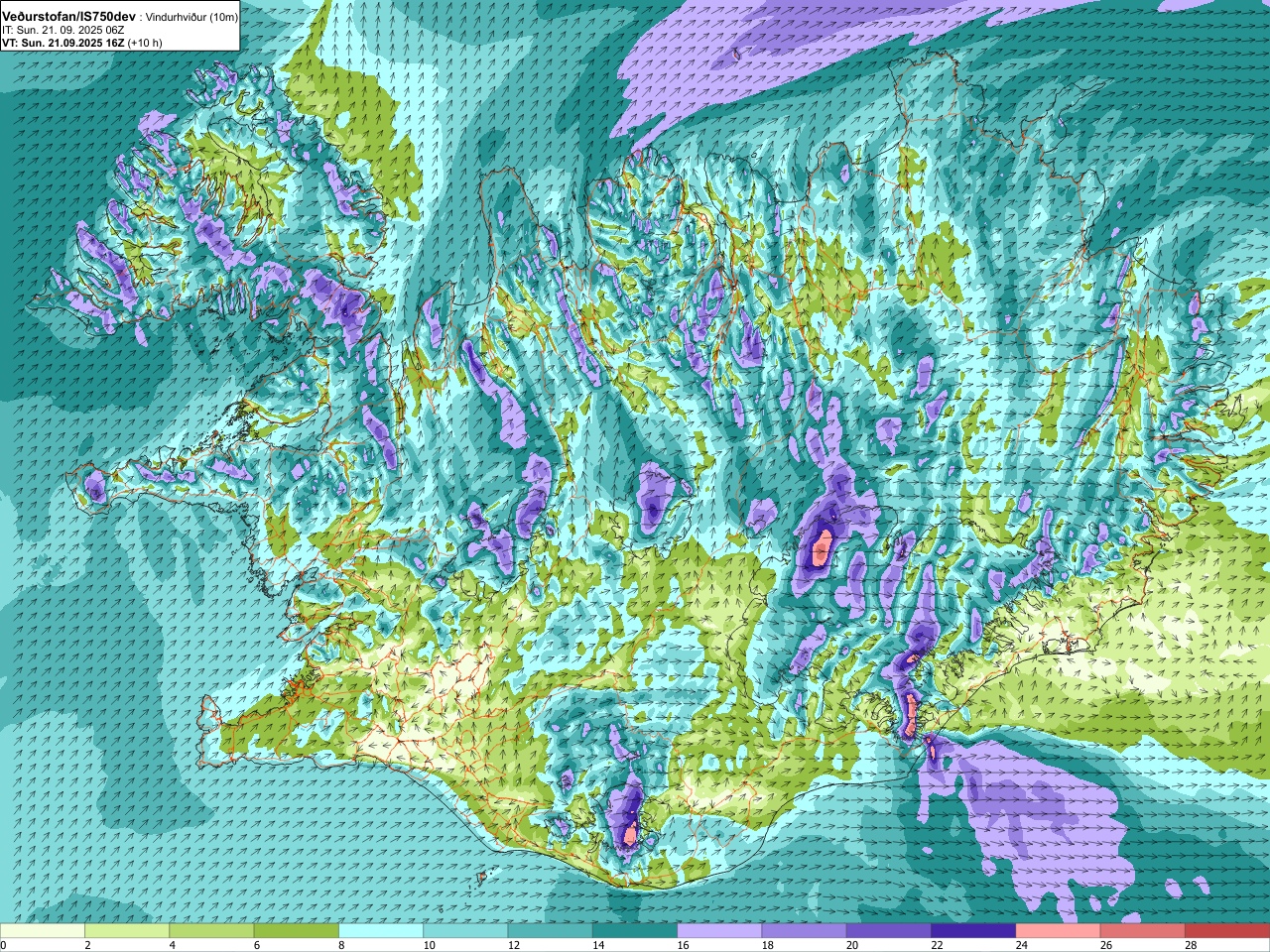This screenshot has width=1270, height=952.
Task: Click the legend scale label 4
Action: (x=173, y=945)
